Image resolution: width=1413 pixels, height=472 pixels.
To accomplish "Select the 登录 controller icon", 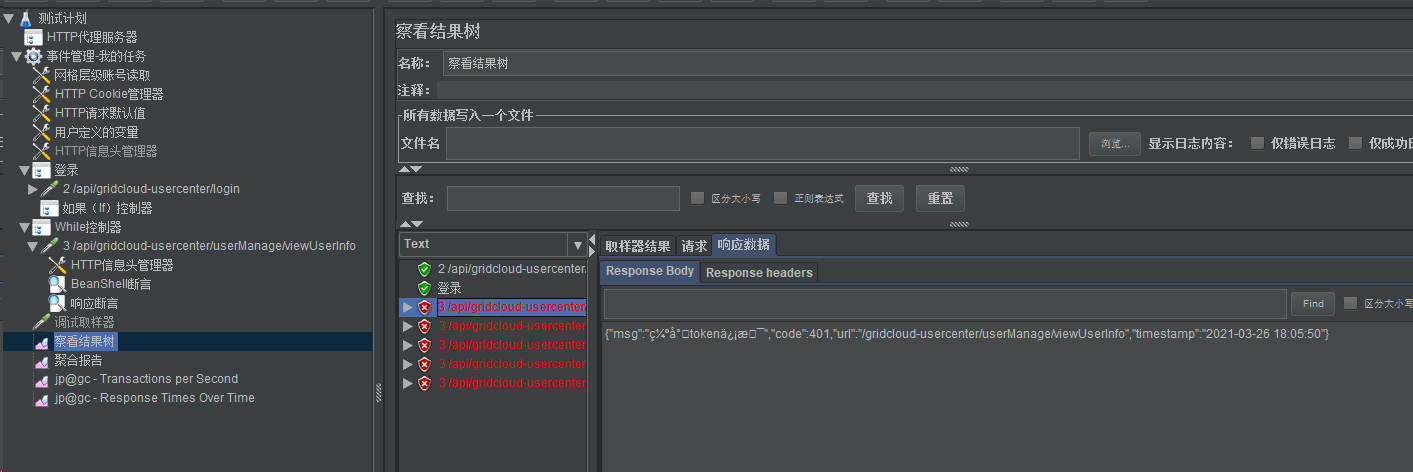I will (41, 170).
